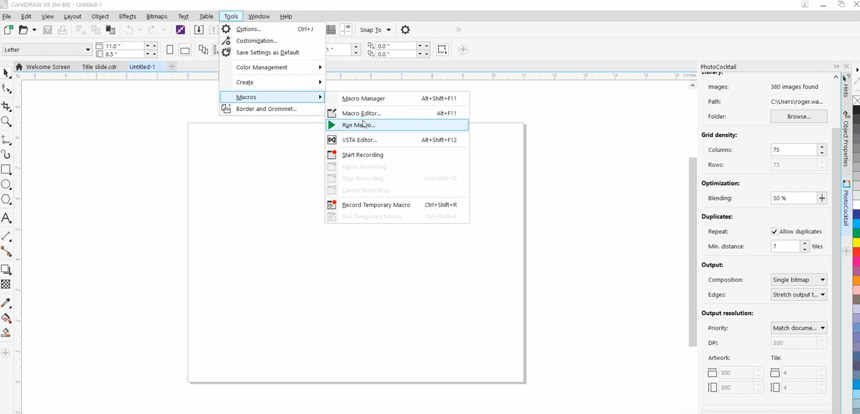Click the Import toolbar icon
860x414 pixels.
pyautogui.click(x=199, y=30)
